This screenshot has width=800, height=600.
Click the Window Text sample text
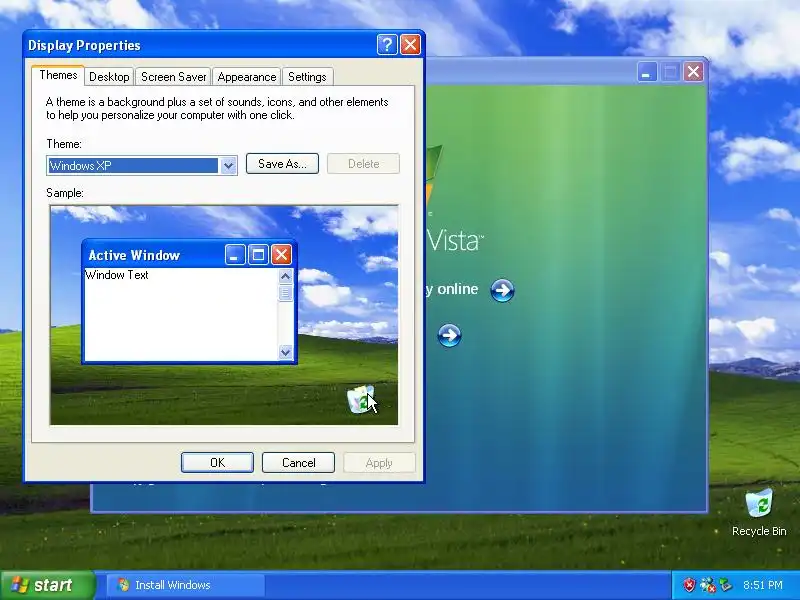(117, 275)
